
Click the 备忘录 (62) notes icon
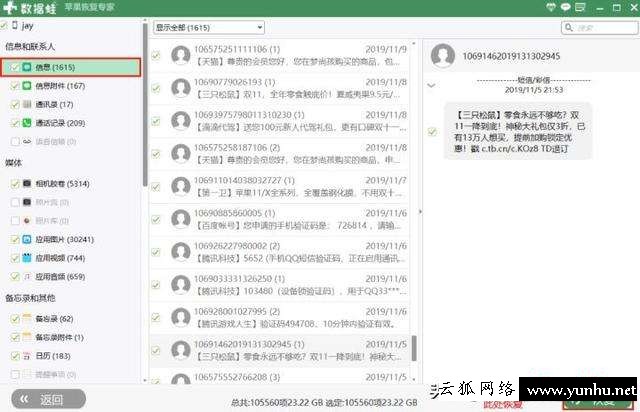pos(27,318)
